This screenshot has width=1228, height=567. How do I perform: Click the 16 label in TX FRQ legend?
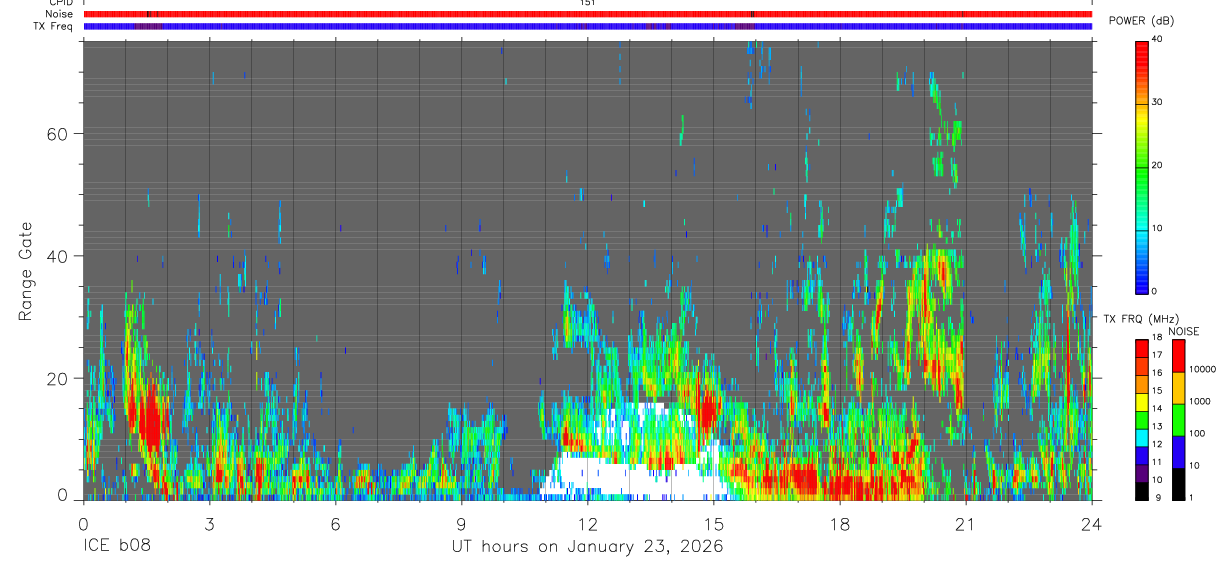[1157, 373]
